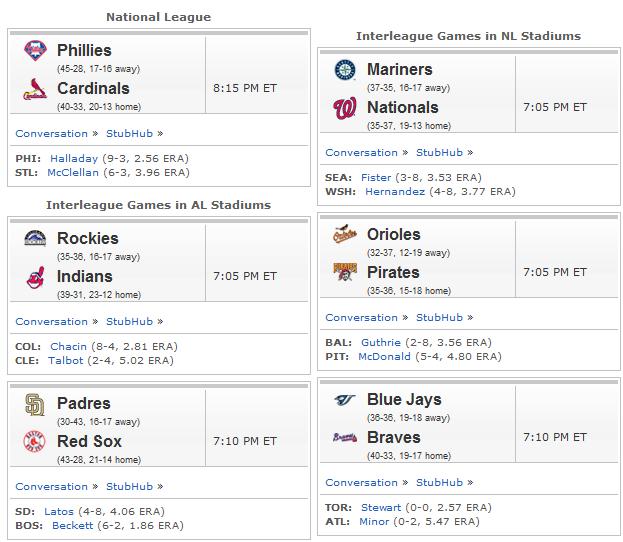View pitcher Halladay's player page
This screenshot has width=623, height=542.
(x=74, y=159)
